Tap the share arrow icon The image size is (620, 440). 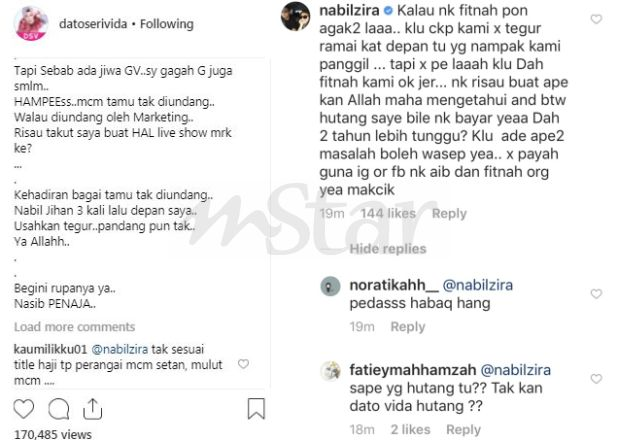[x=93, y=409]
